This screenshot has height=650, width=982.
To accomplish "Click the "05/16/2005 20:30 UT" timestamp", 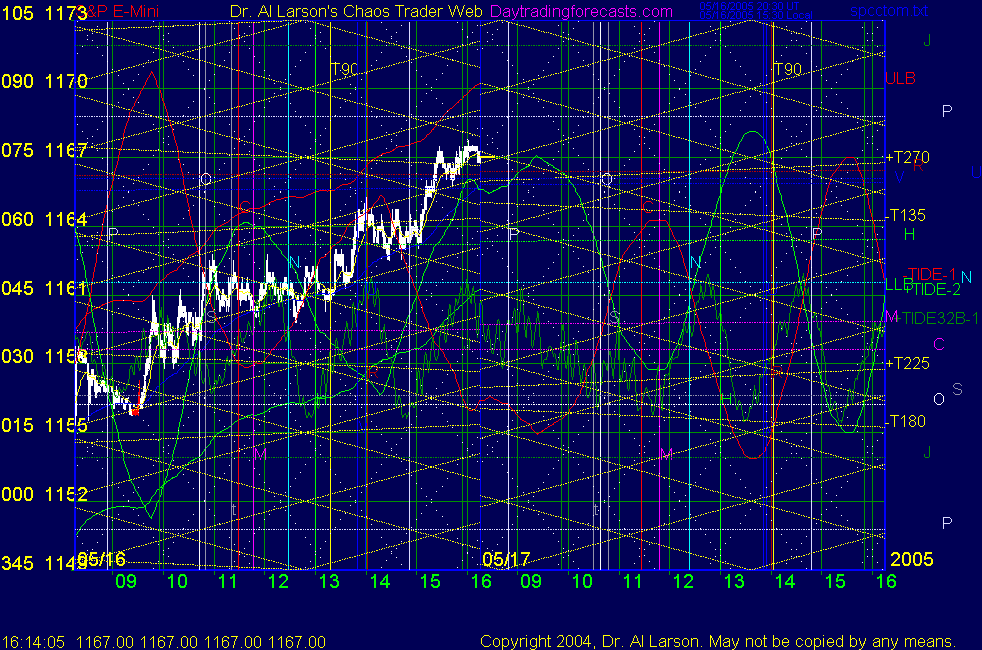I will coord(749,6).
